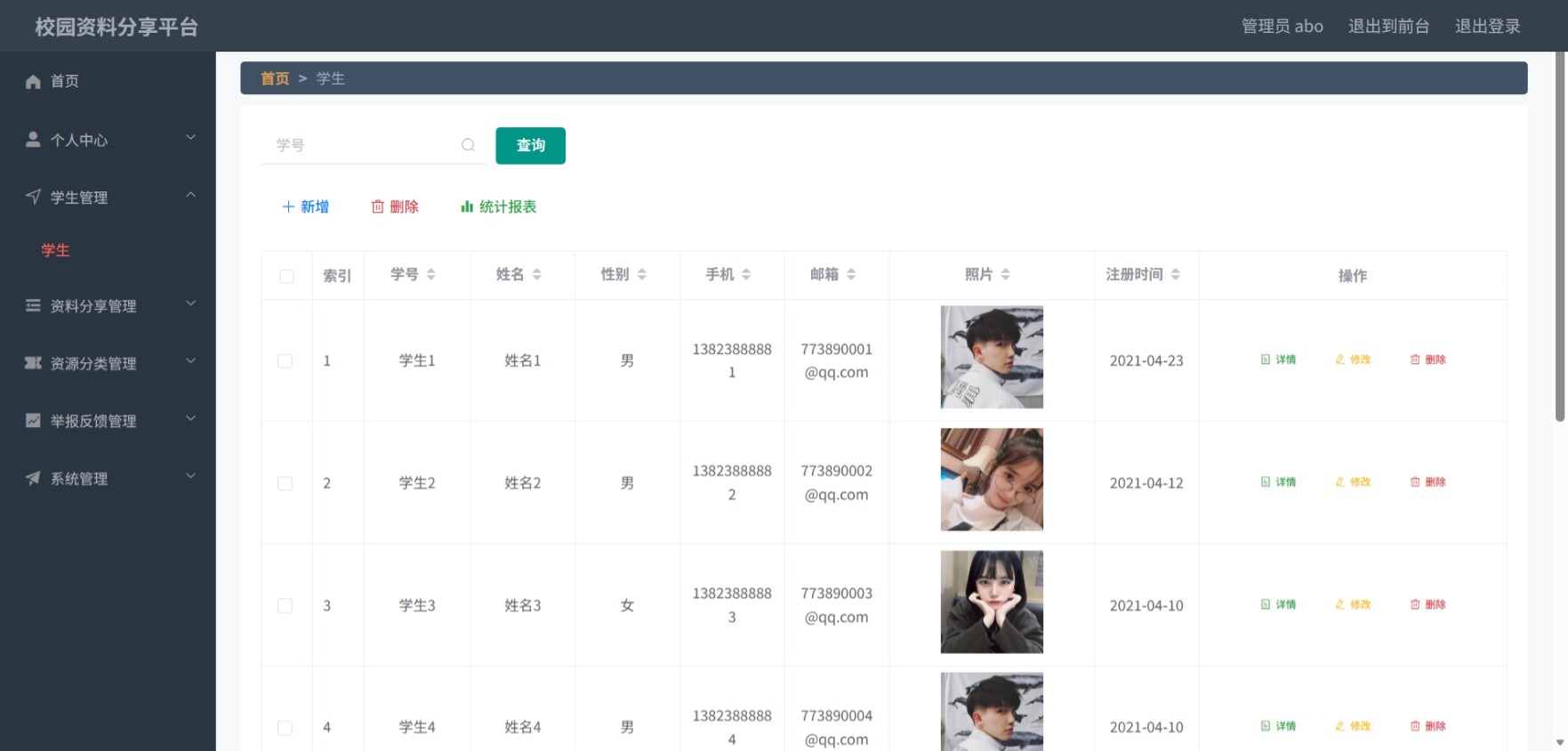Click the 校园资料分享平台 site title
Image resolution: width=1568 pixels, height=751 pixels.
(x=117, y=27)
